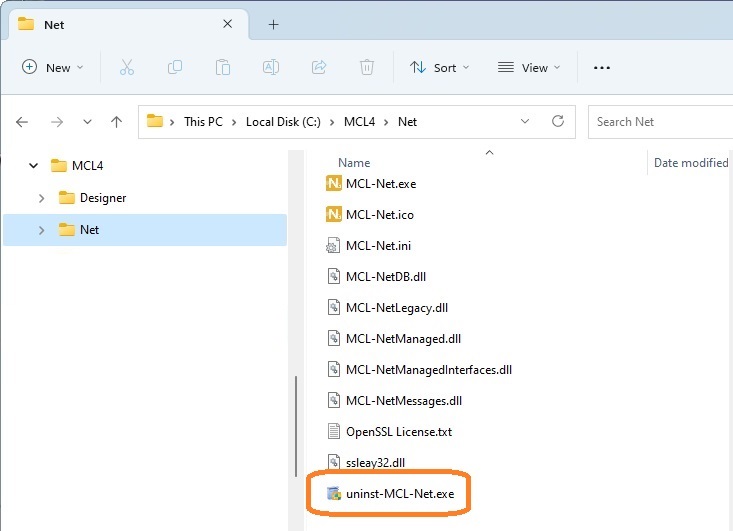Navigate to This PC breadcrumb

(x=203, y=122)
